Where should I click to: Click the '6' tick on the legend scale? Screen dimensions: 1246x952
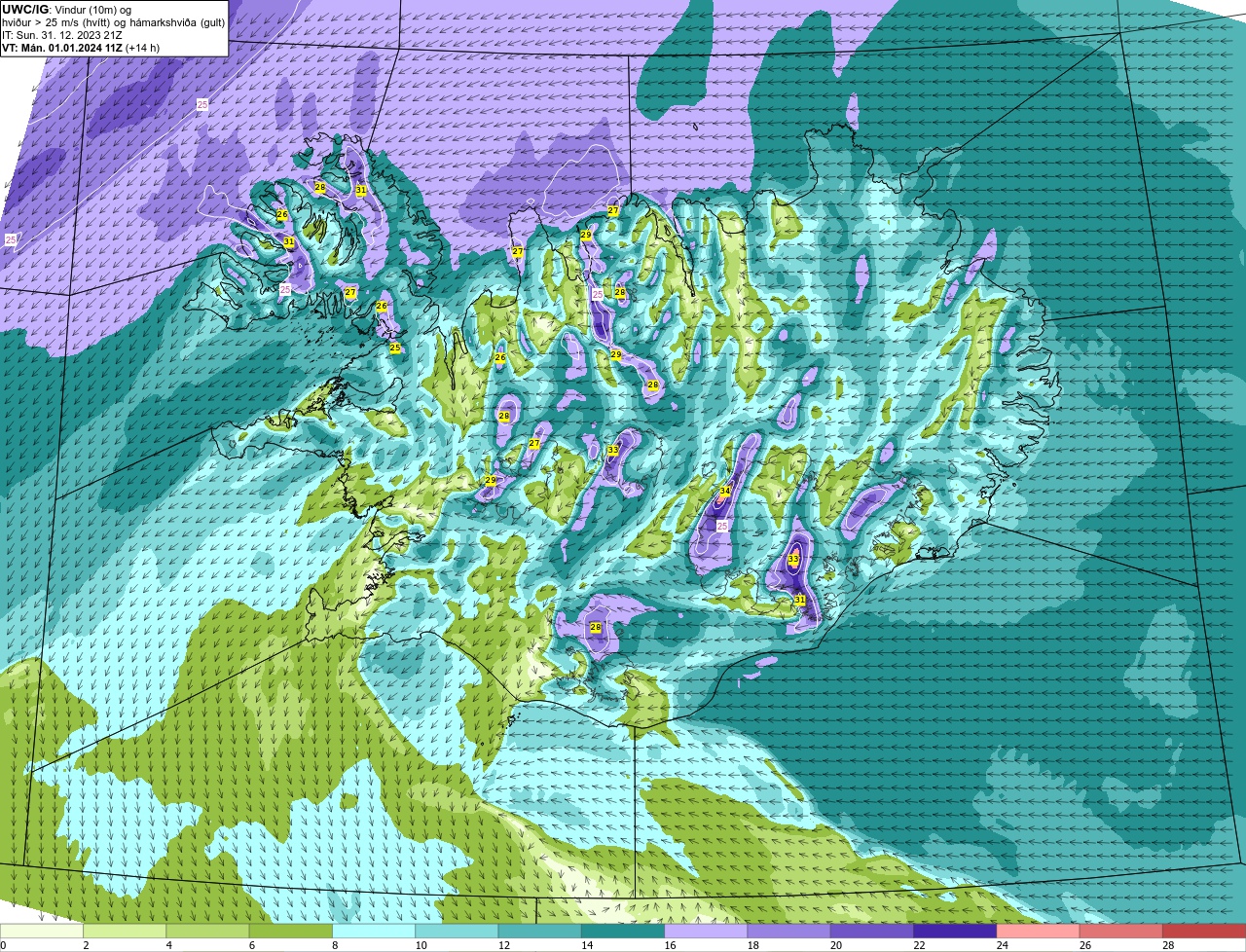tap(251, 945)
